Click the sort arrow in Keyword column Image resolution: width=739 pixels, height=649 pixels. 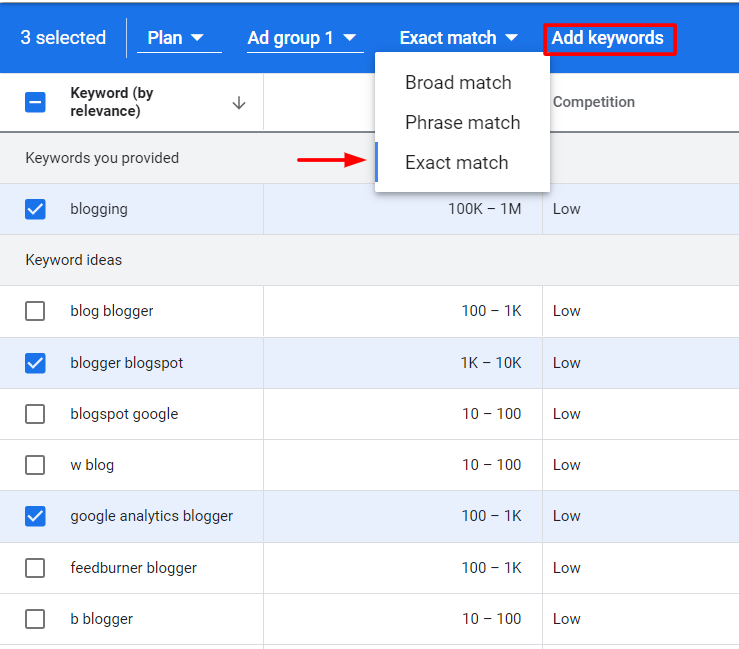pyautogui.click(x=239, y=102)
